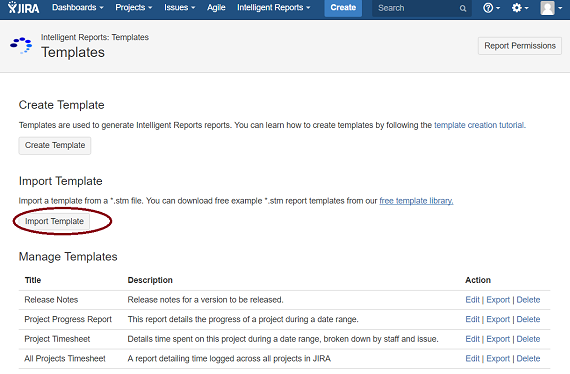Click the blue Create button

tap(343, 8)
